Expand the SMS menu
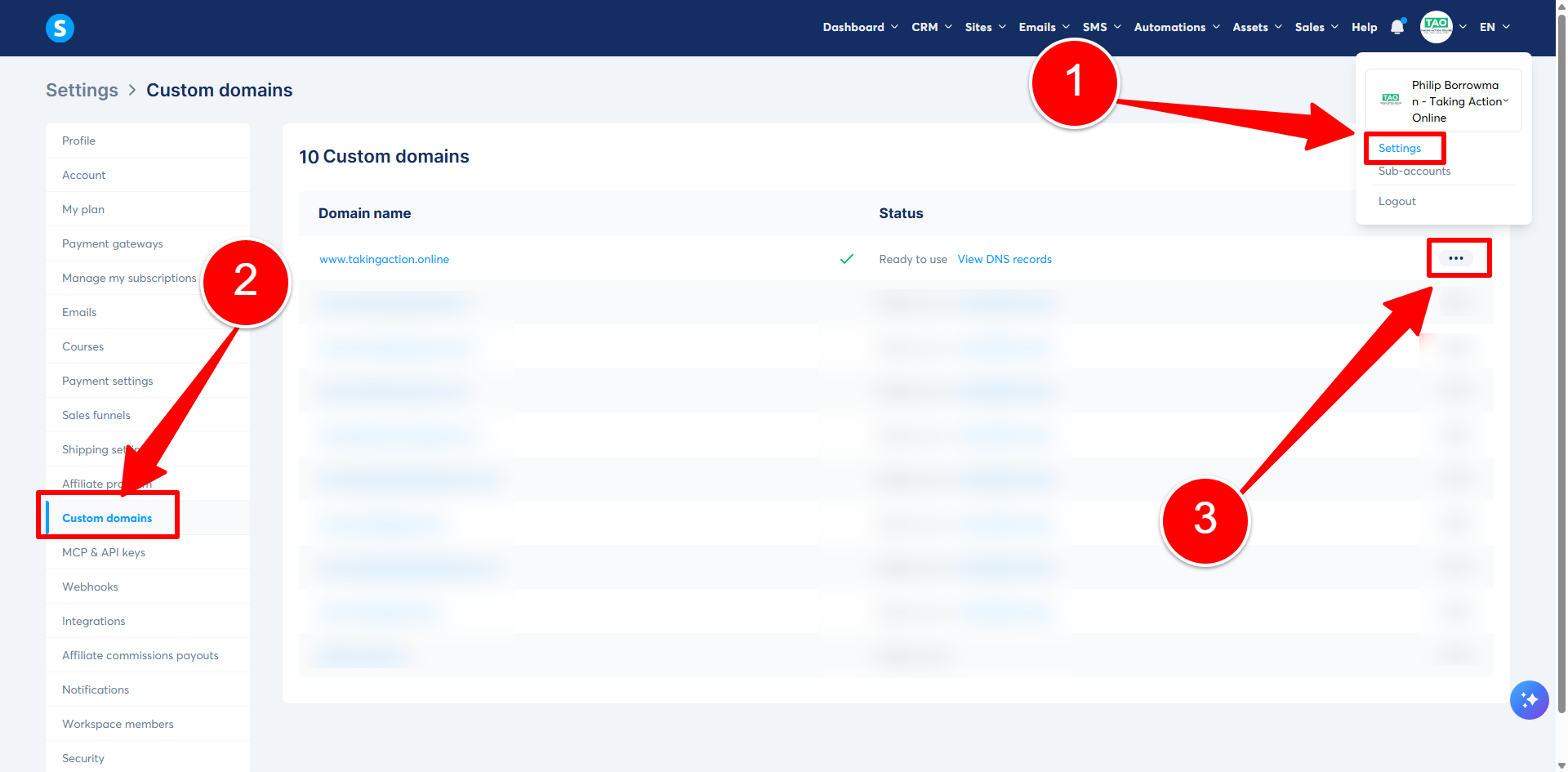 pos(1102,27)
